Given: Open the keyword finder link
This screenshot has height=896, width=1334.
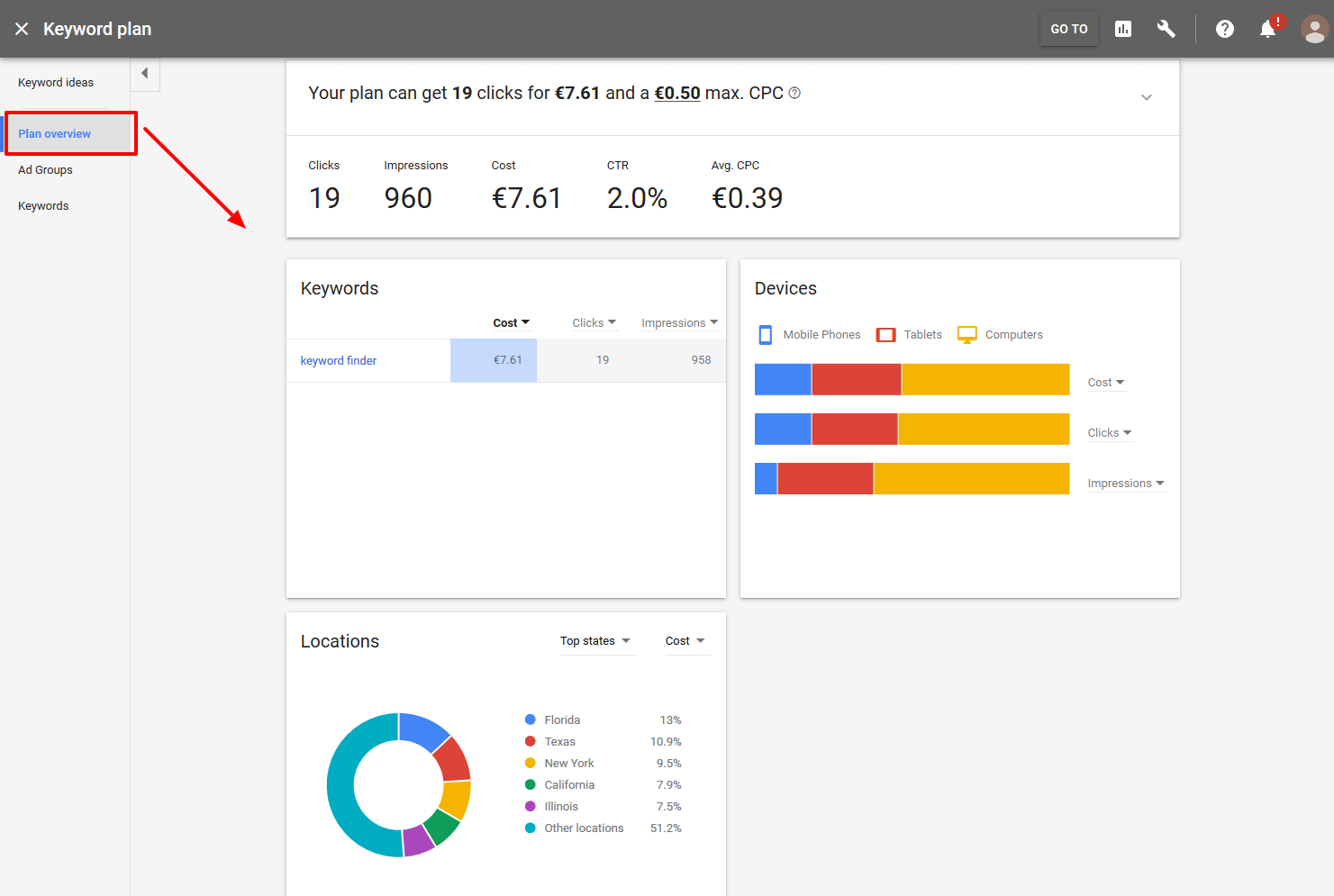Looking at the screenshot, I should coord(339,361).
